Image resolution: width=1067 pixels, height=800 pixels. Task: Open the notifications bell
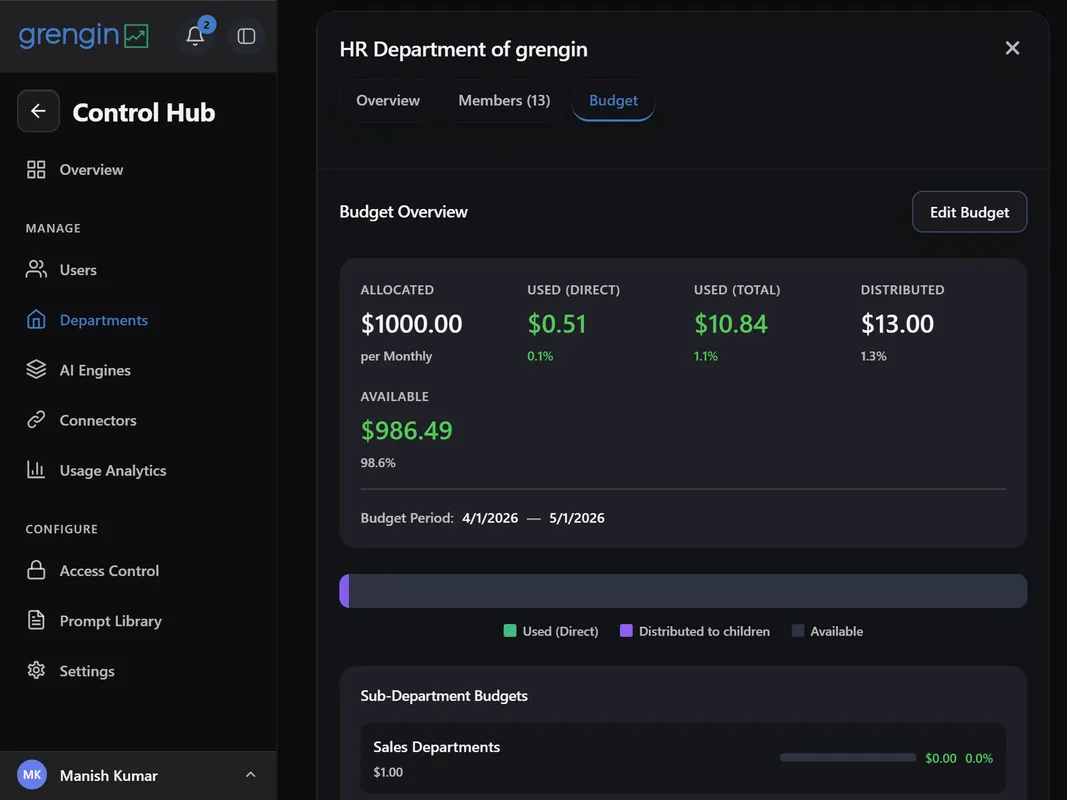click(x=195, y=36)
